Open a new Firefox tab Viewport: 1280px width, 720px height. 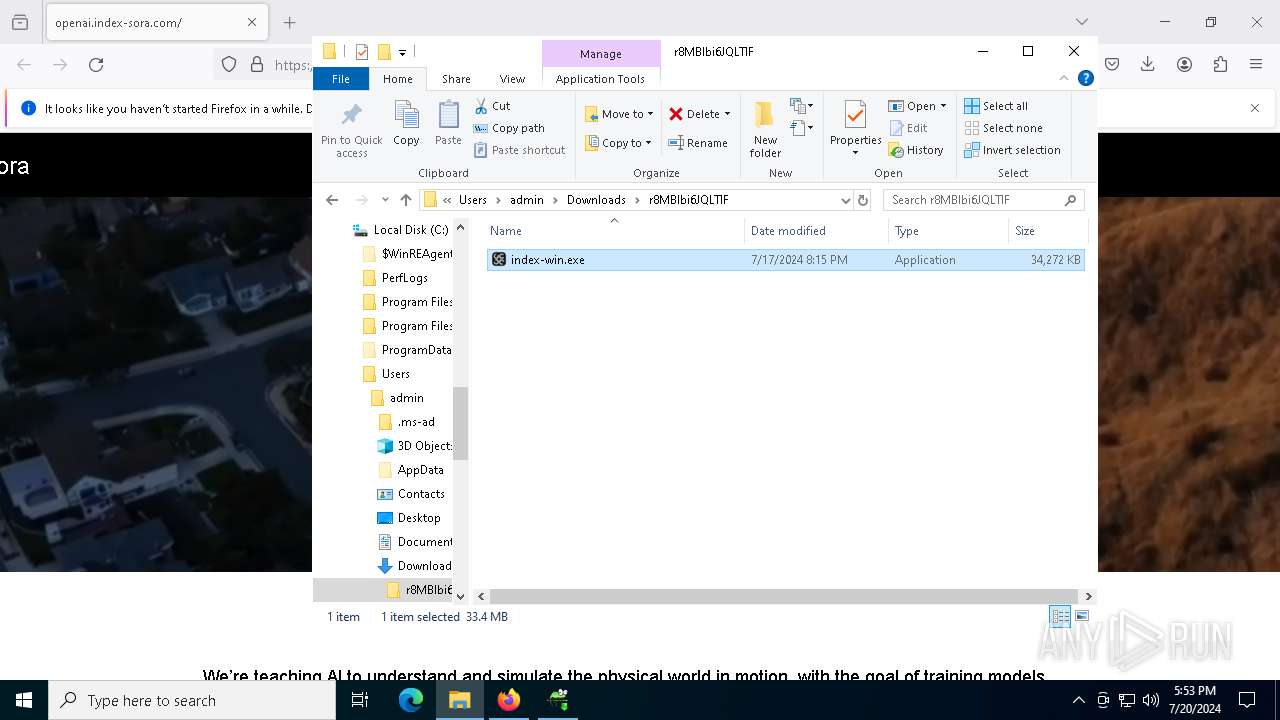(x=289, y=22)
